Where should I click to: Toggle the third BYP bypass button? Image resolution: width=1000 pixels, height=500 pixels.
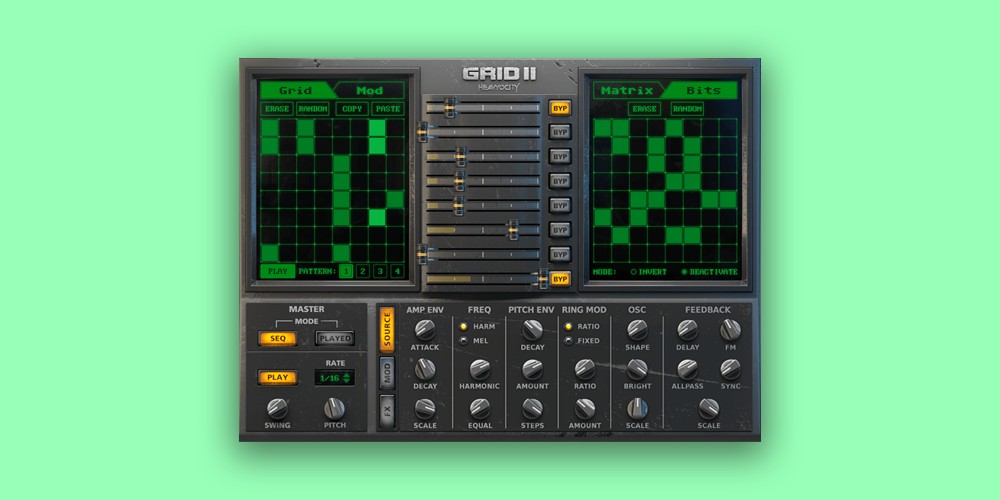click(x=560, y=157)
